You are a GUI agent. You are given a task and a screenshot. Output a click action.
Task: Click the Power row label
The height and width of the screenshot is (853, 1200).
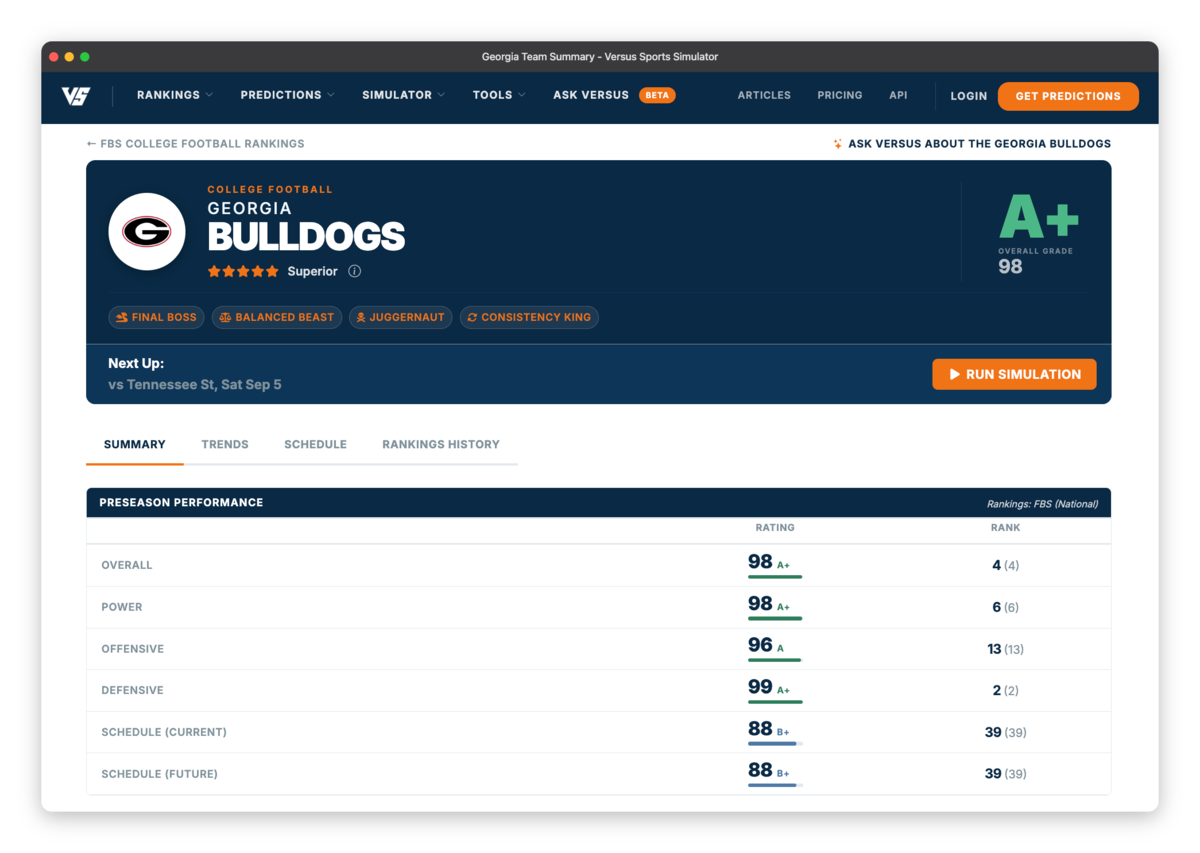click(x=122, y=607)
